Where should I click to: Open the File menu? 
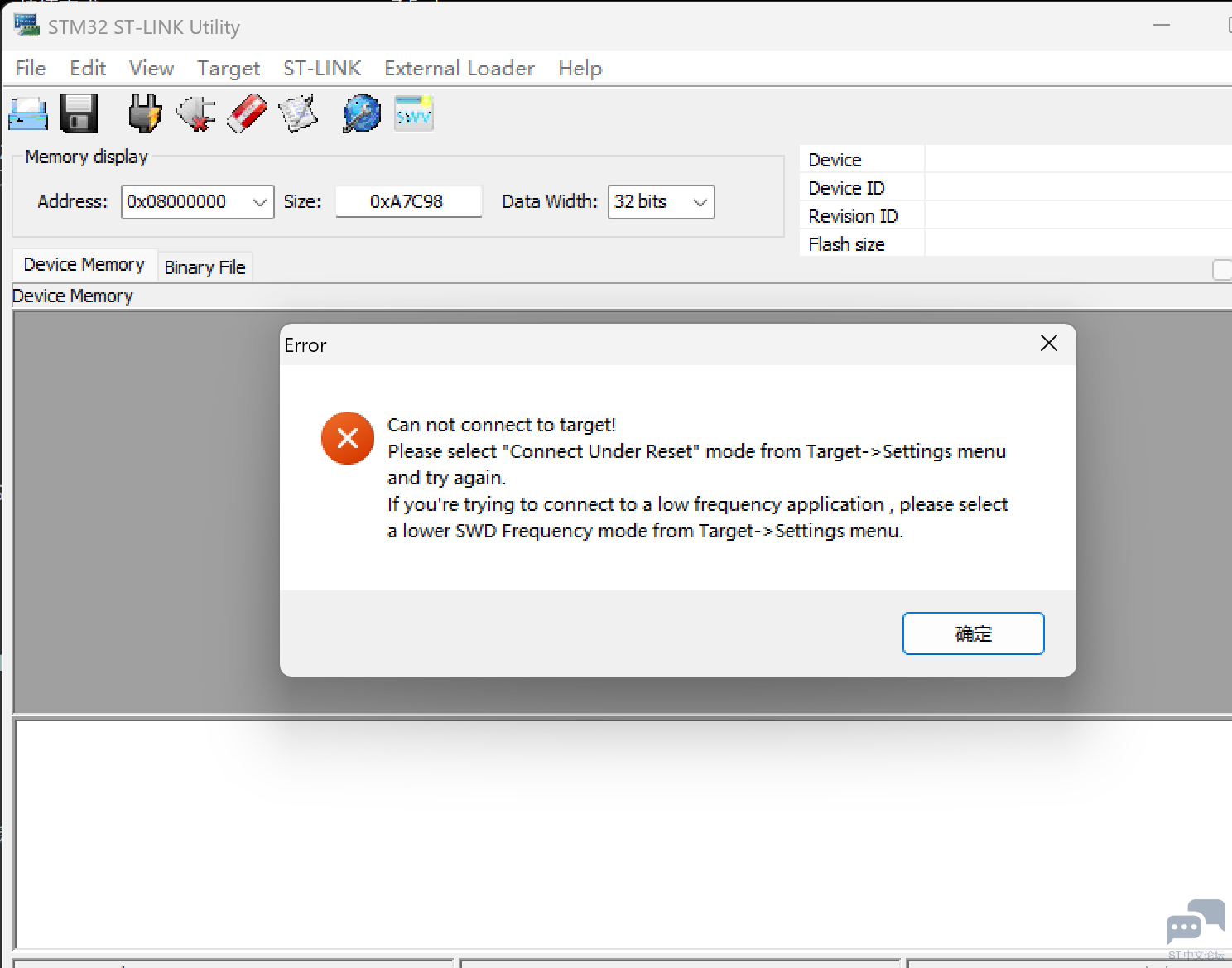(x=31, y=68)
